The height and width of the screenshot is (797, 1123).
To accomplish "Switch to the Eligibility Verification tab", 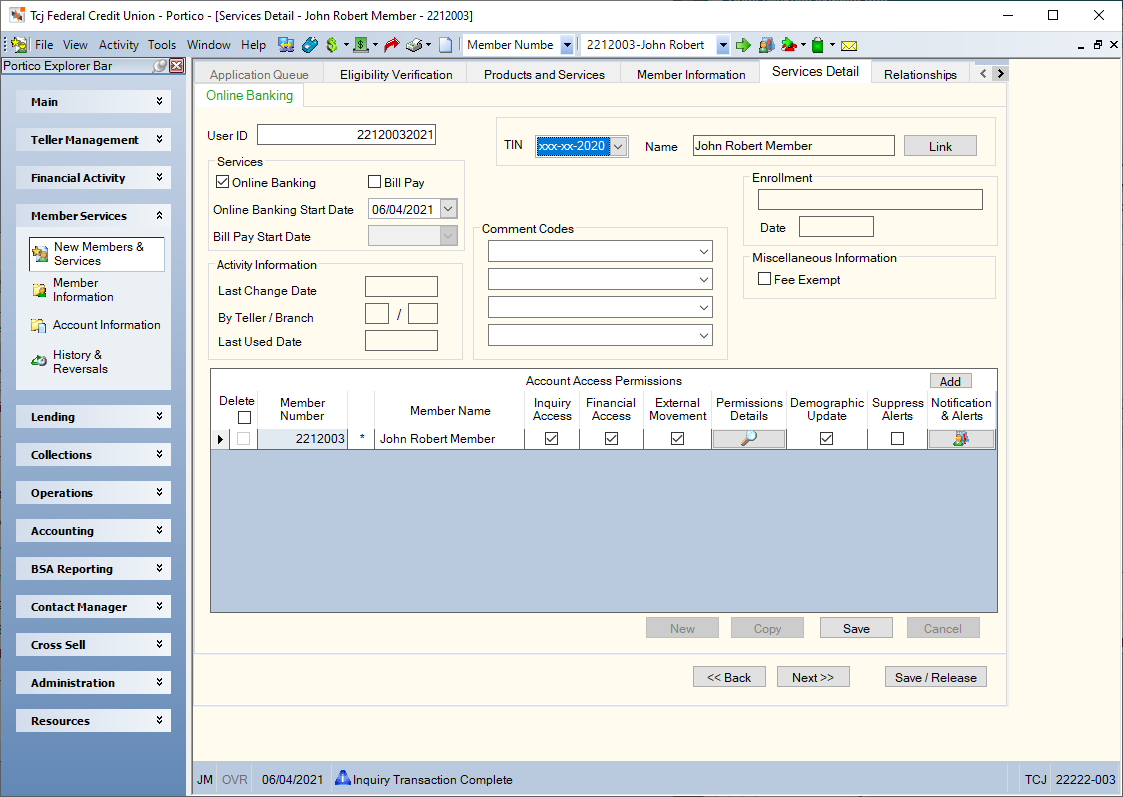I will click(395, 74).
